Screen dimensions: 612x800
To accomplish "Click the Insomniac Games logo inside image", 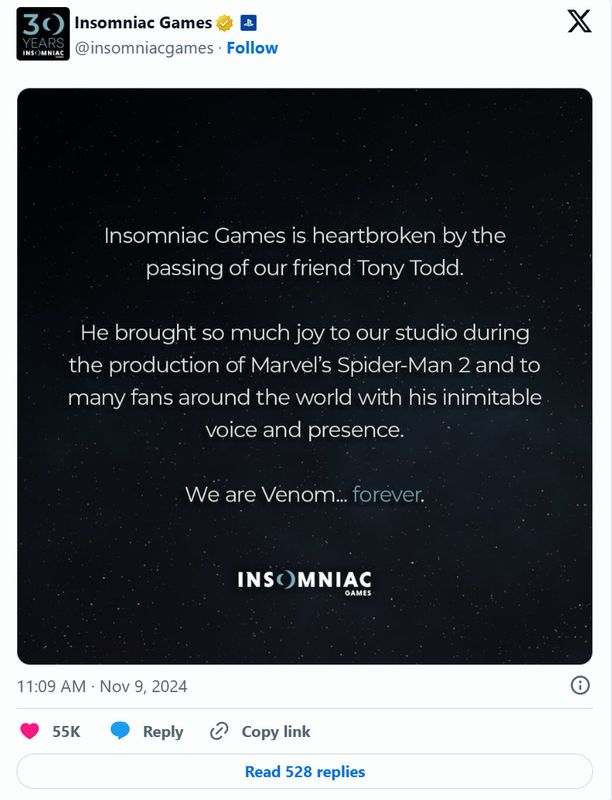I will [x=305, y=581].
